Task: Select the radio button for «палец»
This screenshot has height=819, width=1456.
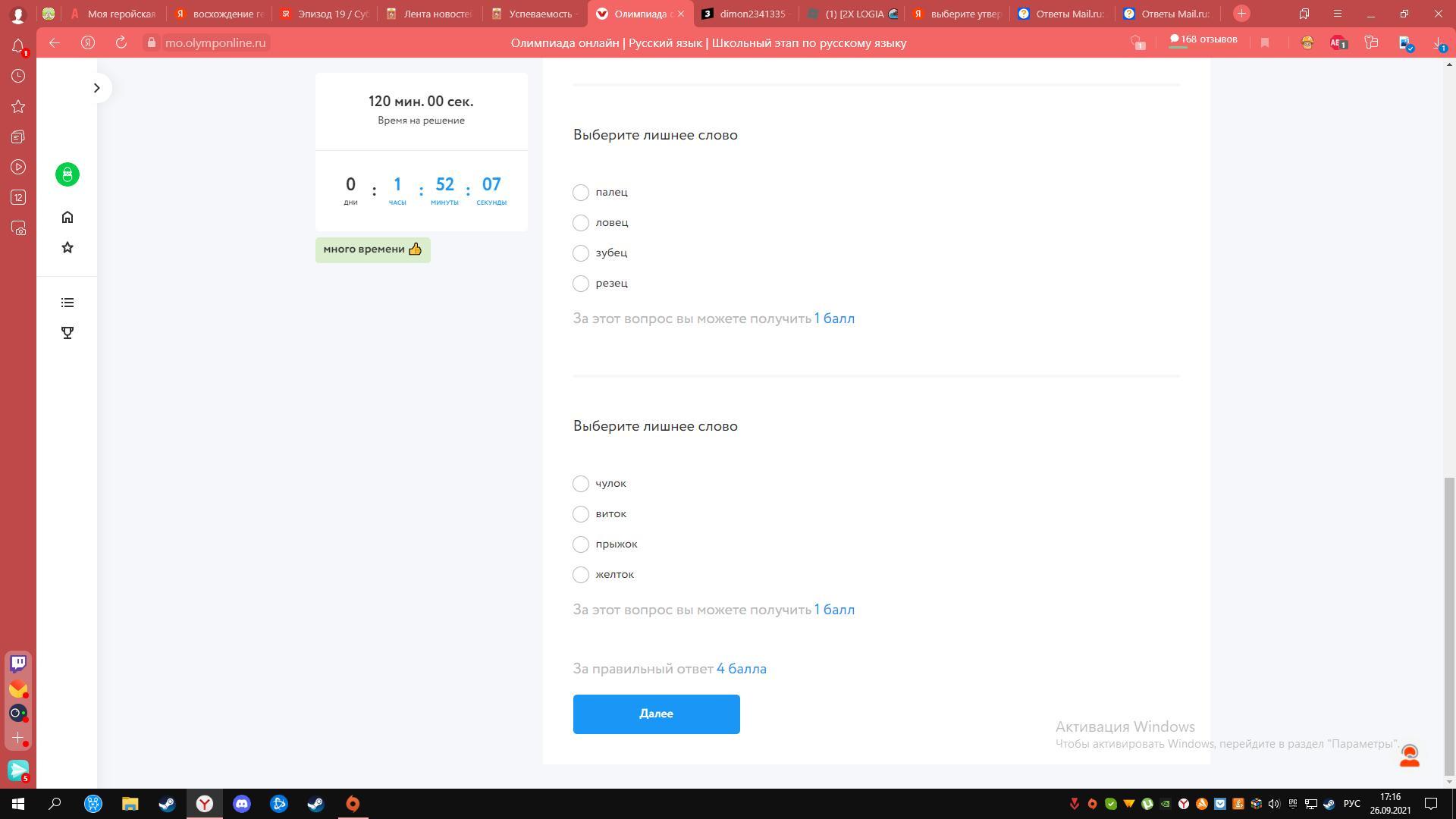Action: tap(580, 192)
